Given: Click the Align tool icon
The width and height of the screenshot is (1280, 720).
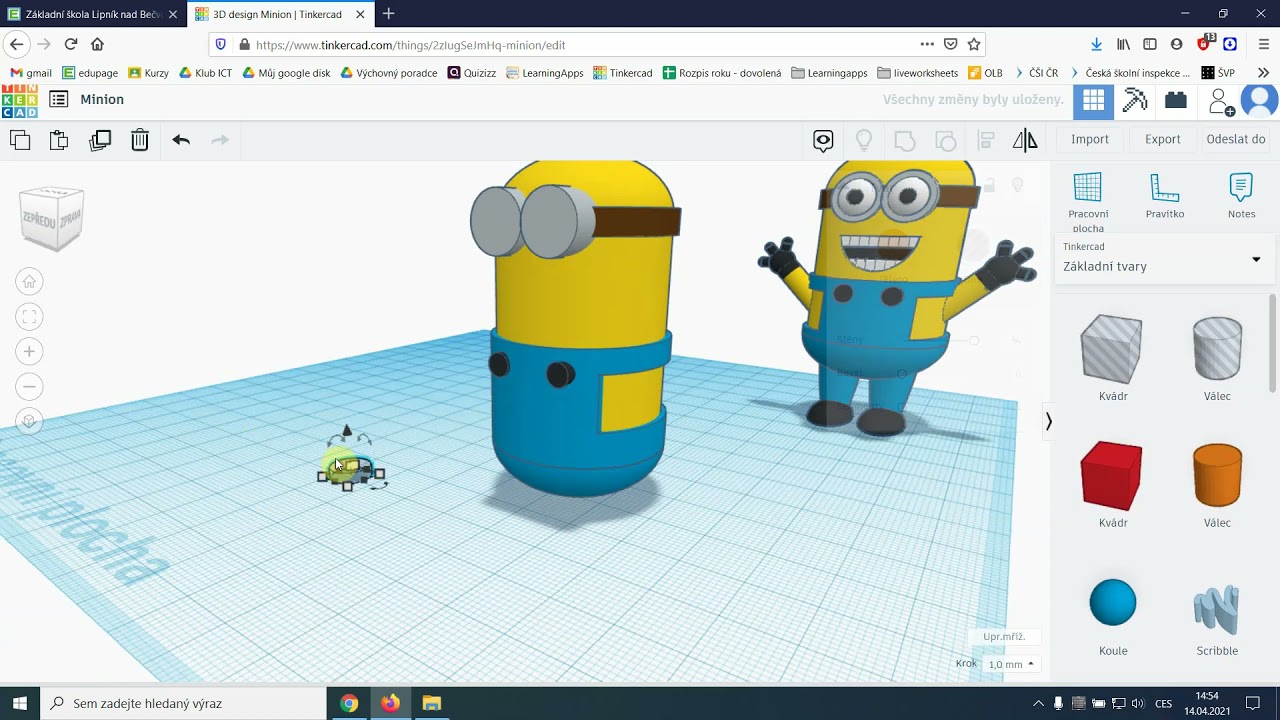Looking at the screenshot, I should (986, 140).
